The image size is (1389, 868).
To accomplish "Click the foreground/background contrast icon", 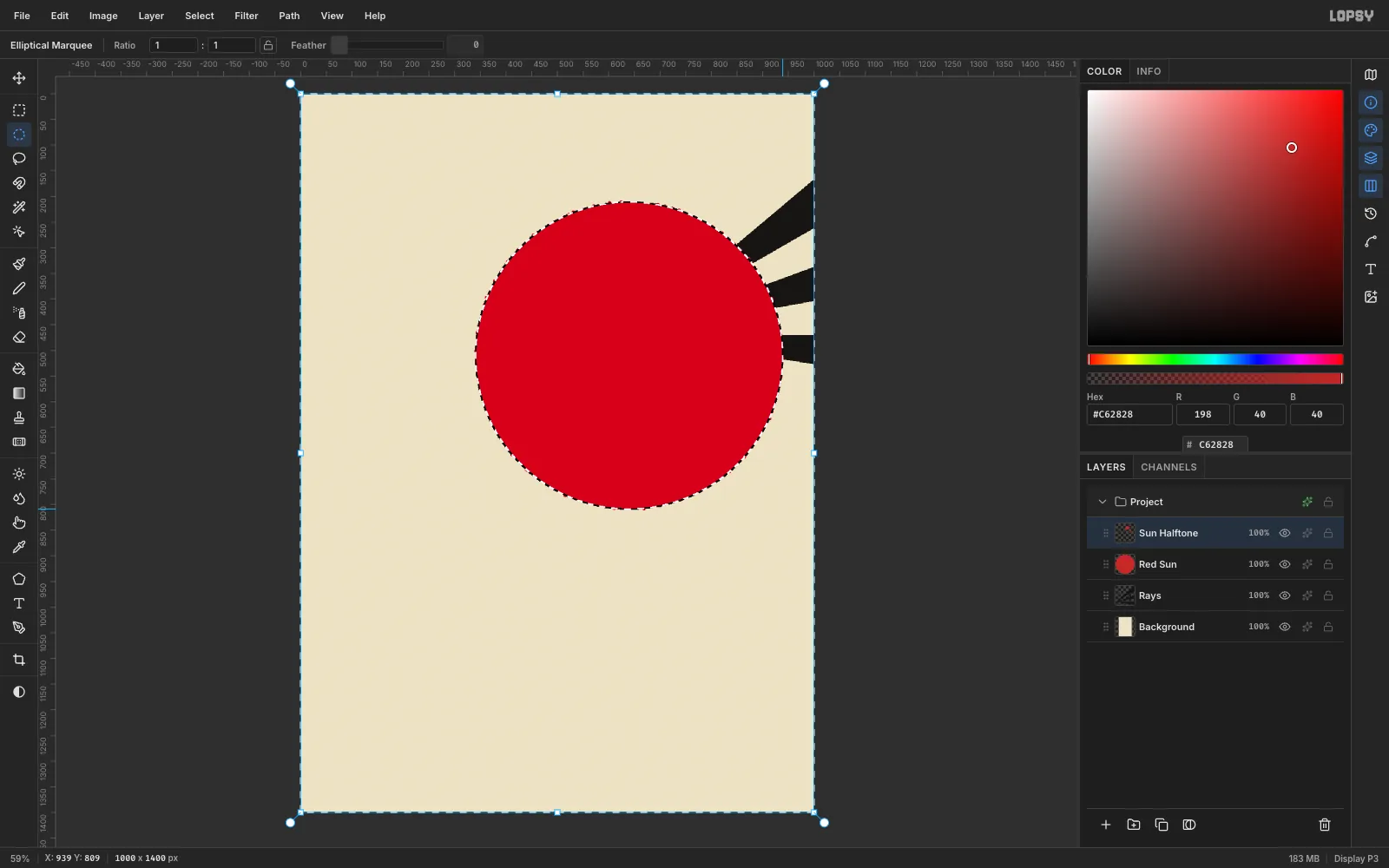I will tap(19, 692).
